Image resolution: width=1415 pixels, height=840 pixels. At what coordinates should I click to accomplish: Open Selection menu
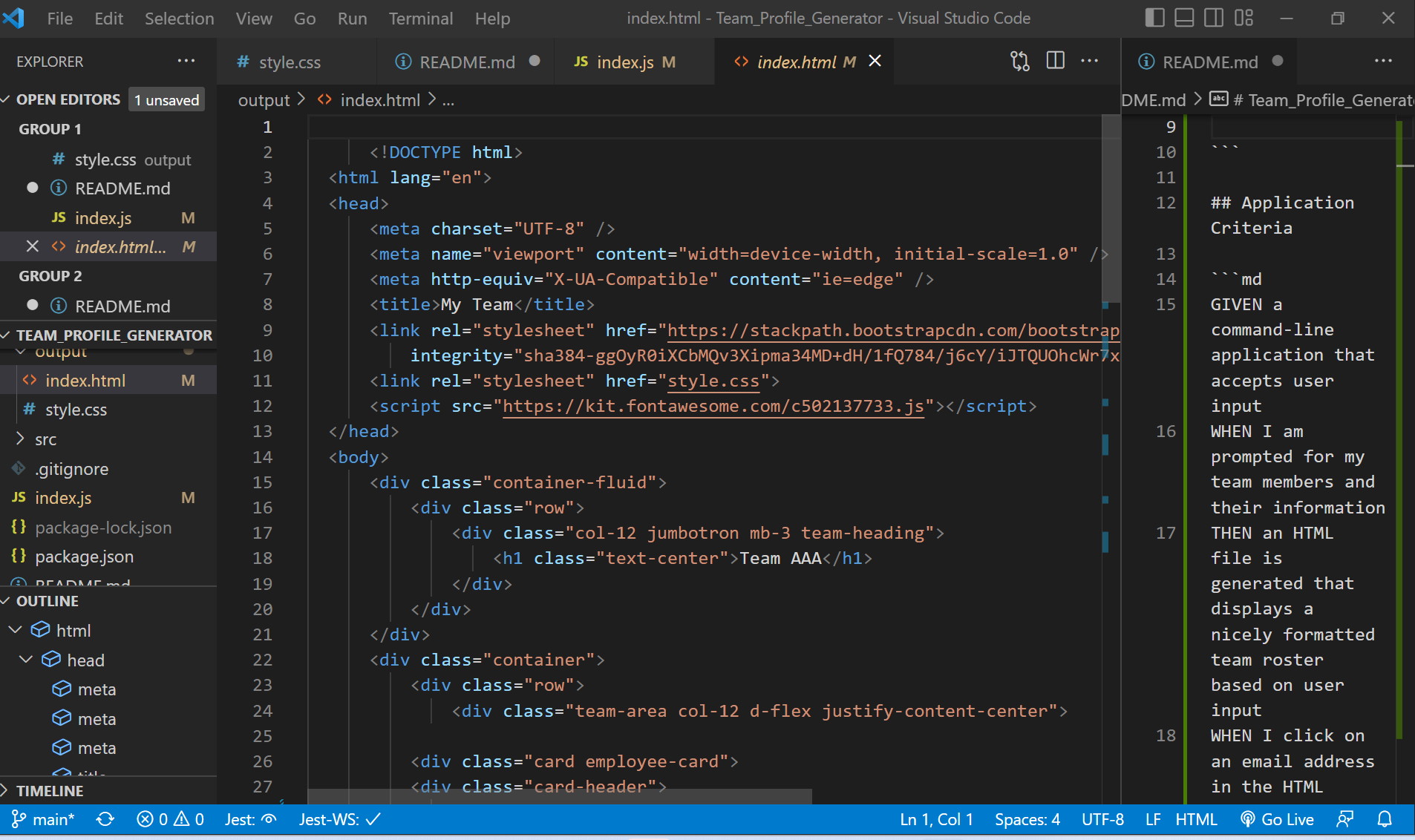pos(179,19)
